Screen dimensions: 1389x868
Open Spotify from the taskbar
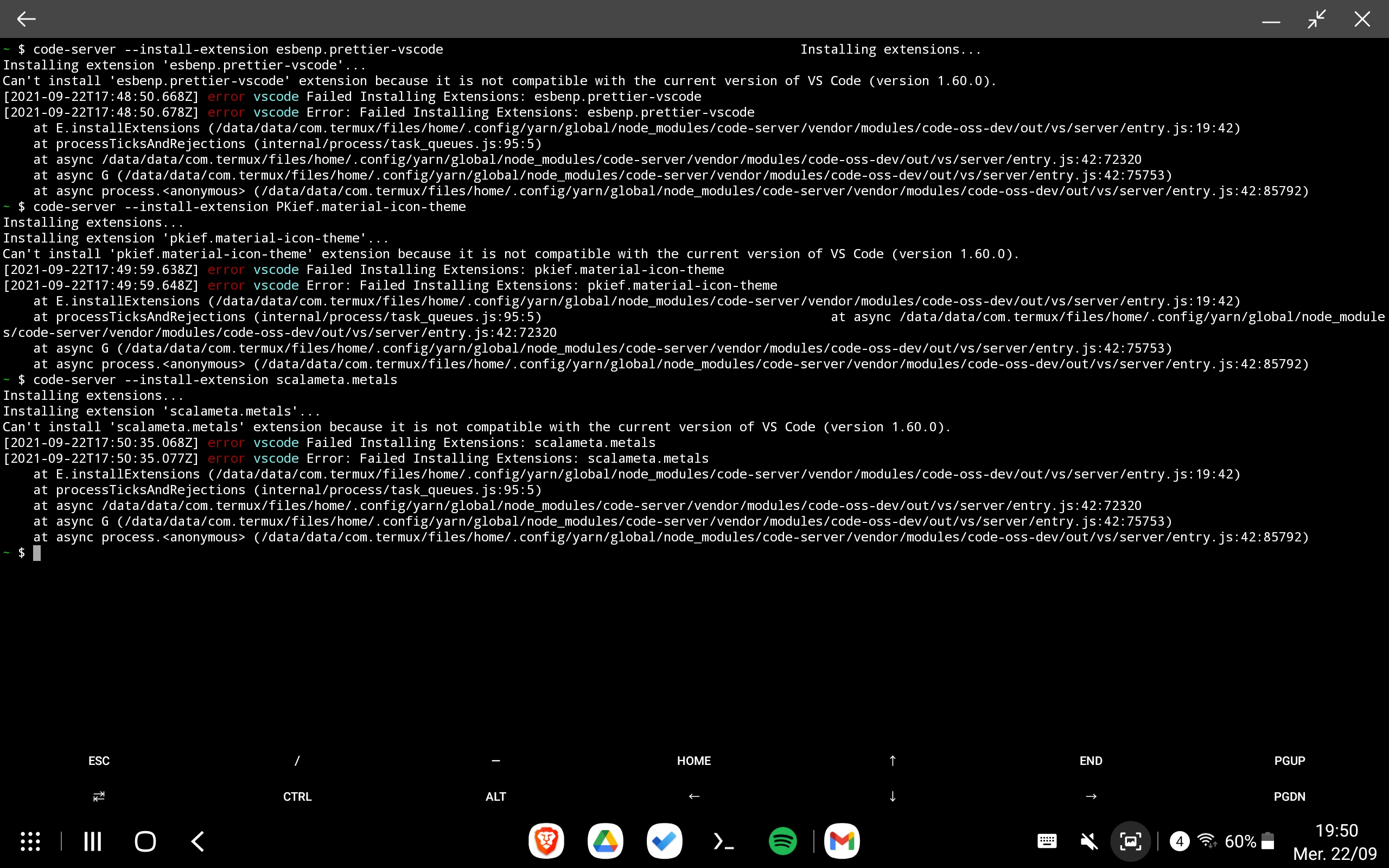tap(782, 841)
